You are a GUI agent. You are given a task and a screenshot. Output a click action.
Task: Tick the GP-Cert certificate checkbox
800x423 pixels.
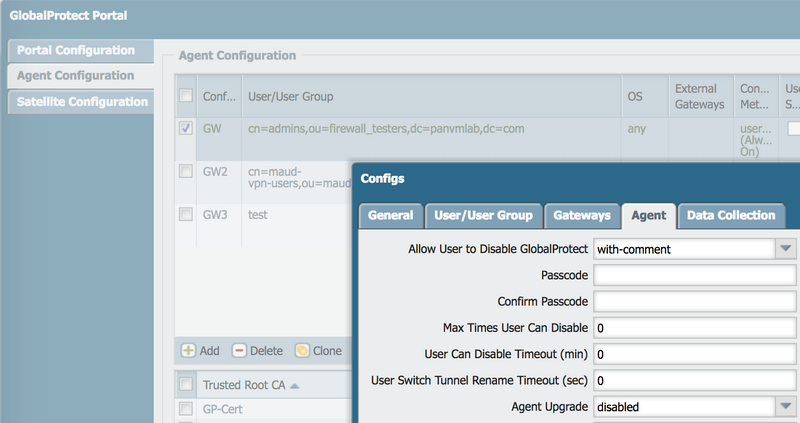tap(186, 408)
